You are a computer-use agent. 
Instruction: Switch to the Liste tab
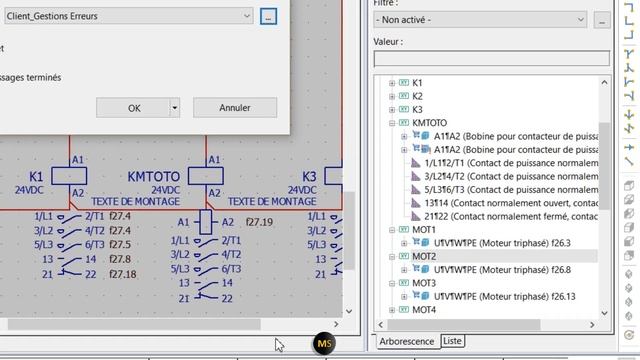point(452,340)
